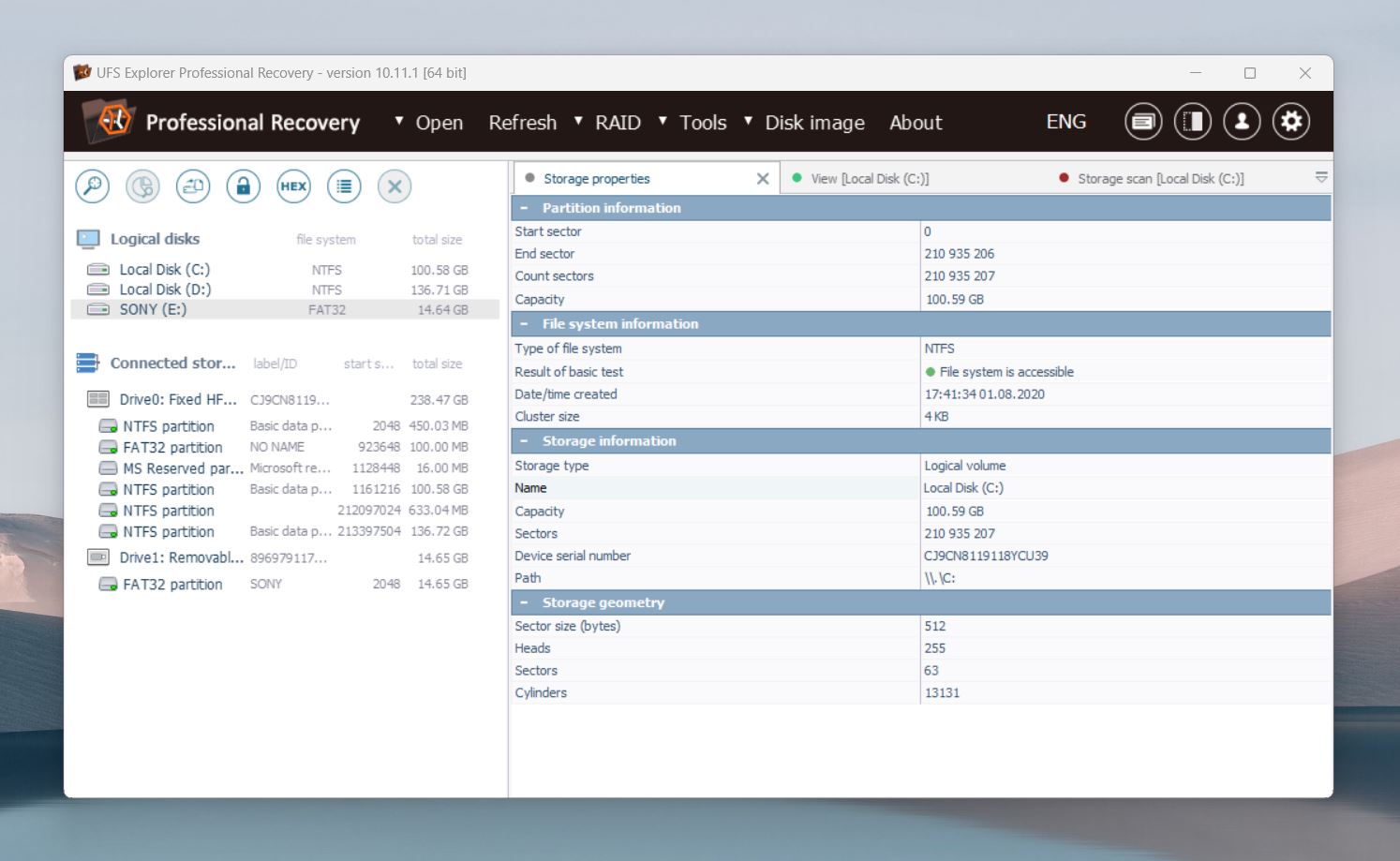This screenshot has width=1400, height=861.
Task: Collapse the Partition information section
Action: (x=525, y=208)
